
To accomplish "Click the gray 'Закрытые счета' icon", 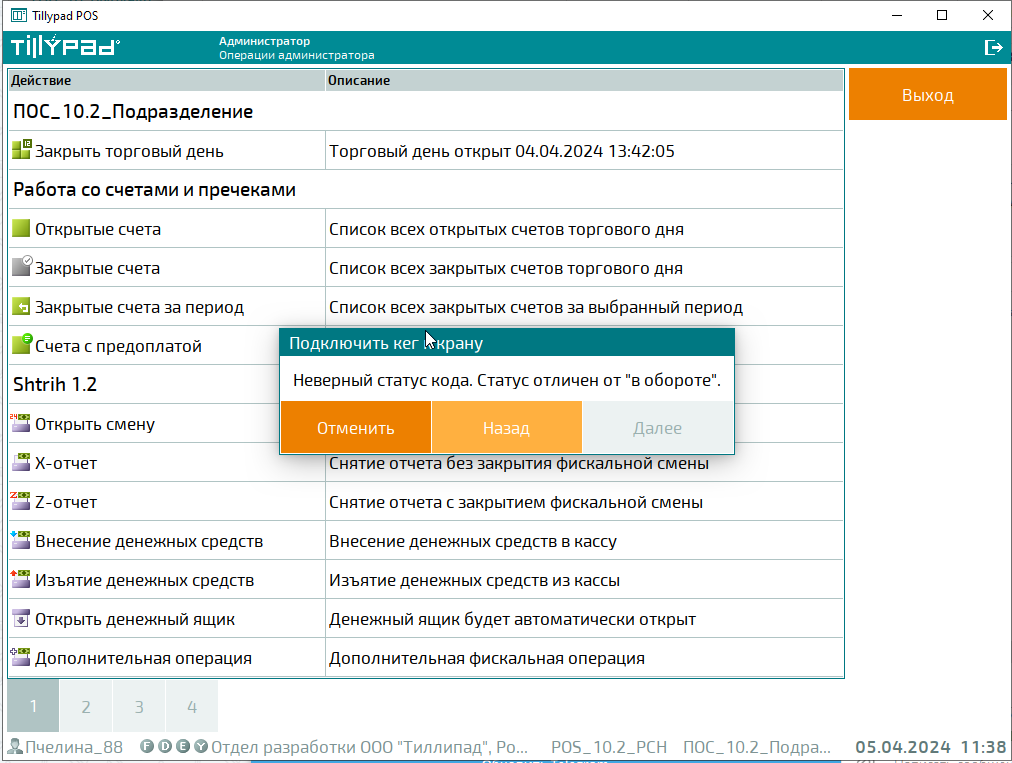I will point(21,267).
